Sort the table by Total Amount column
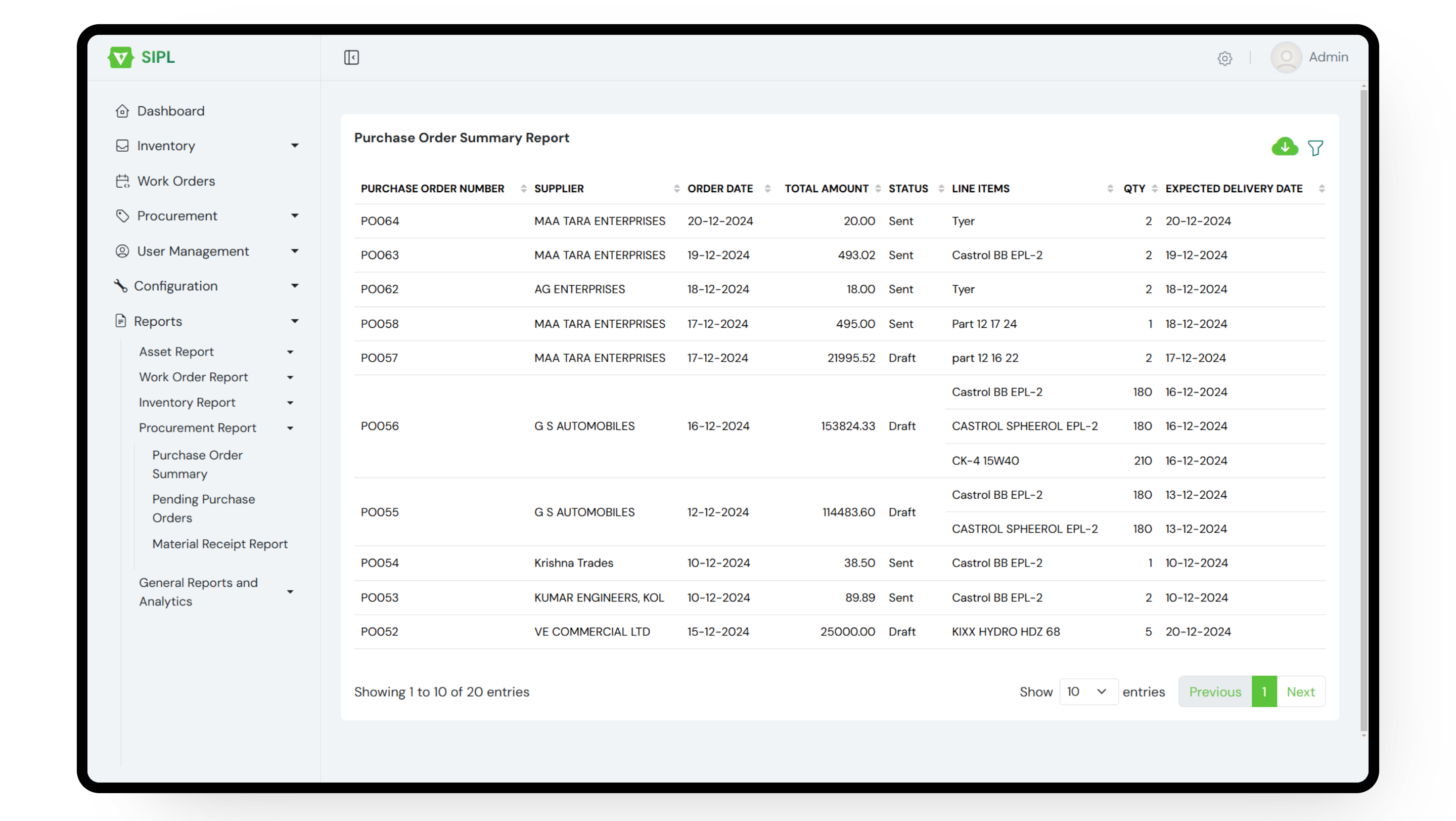The width and height of the screenshot is (1456, 821). (878, 188)
